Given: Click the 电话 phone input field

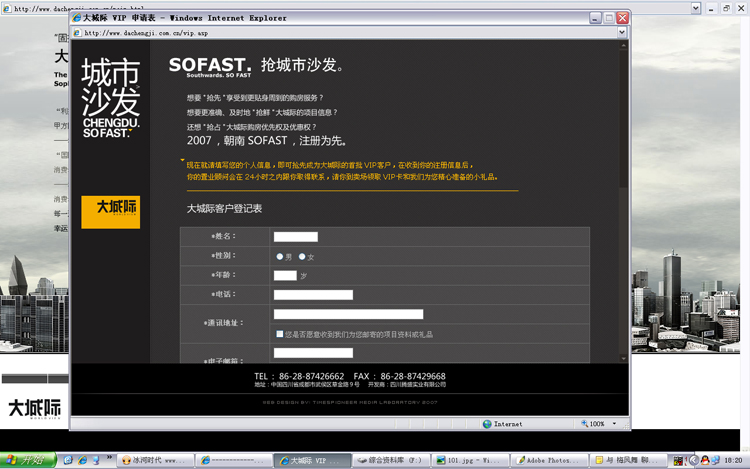Looking at the screenshot, I should [313, 295].
